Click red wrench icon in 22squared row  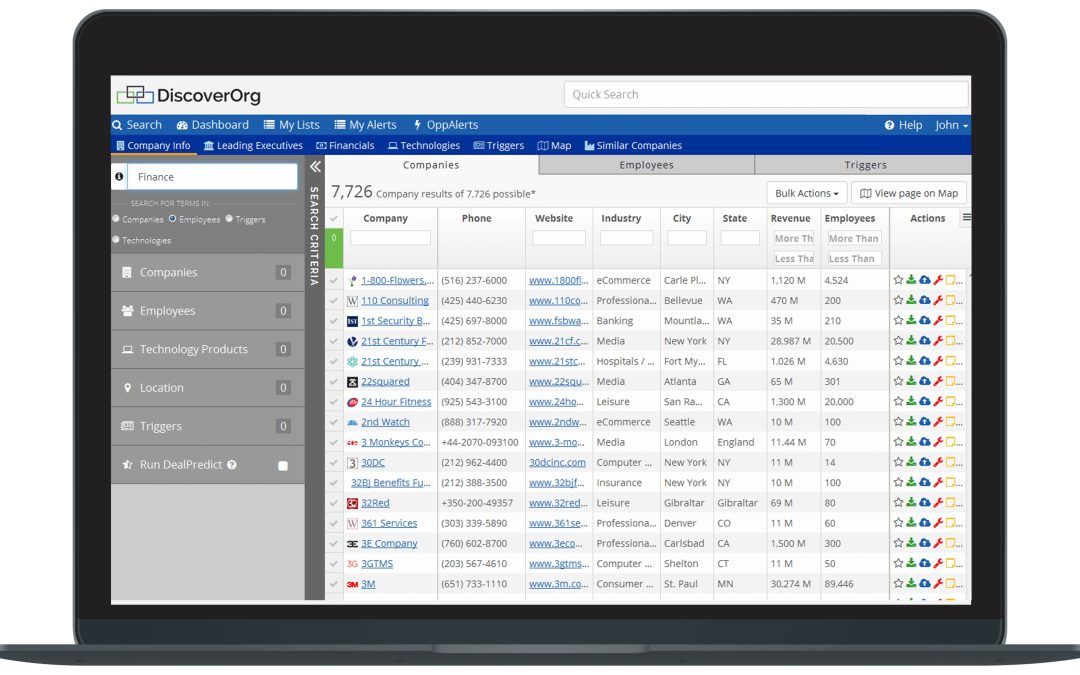click(938, 381)
